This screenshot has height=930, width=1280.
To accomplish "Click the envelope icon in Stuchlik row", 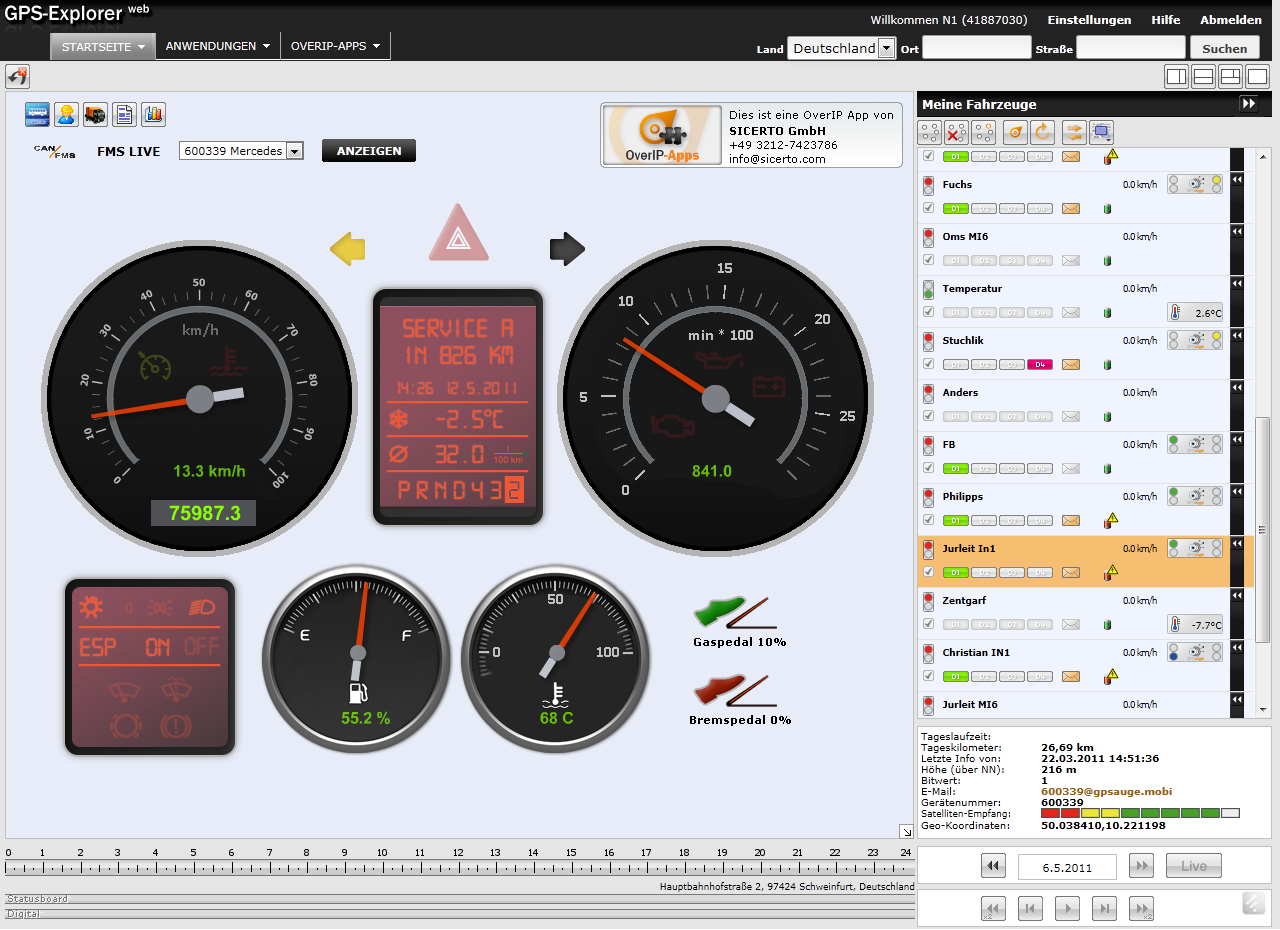I will pos(1071,365).
